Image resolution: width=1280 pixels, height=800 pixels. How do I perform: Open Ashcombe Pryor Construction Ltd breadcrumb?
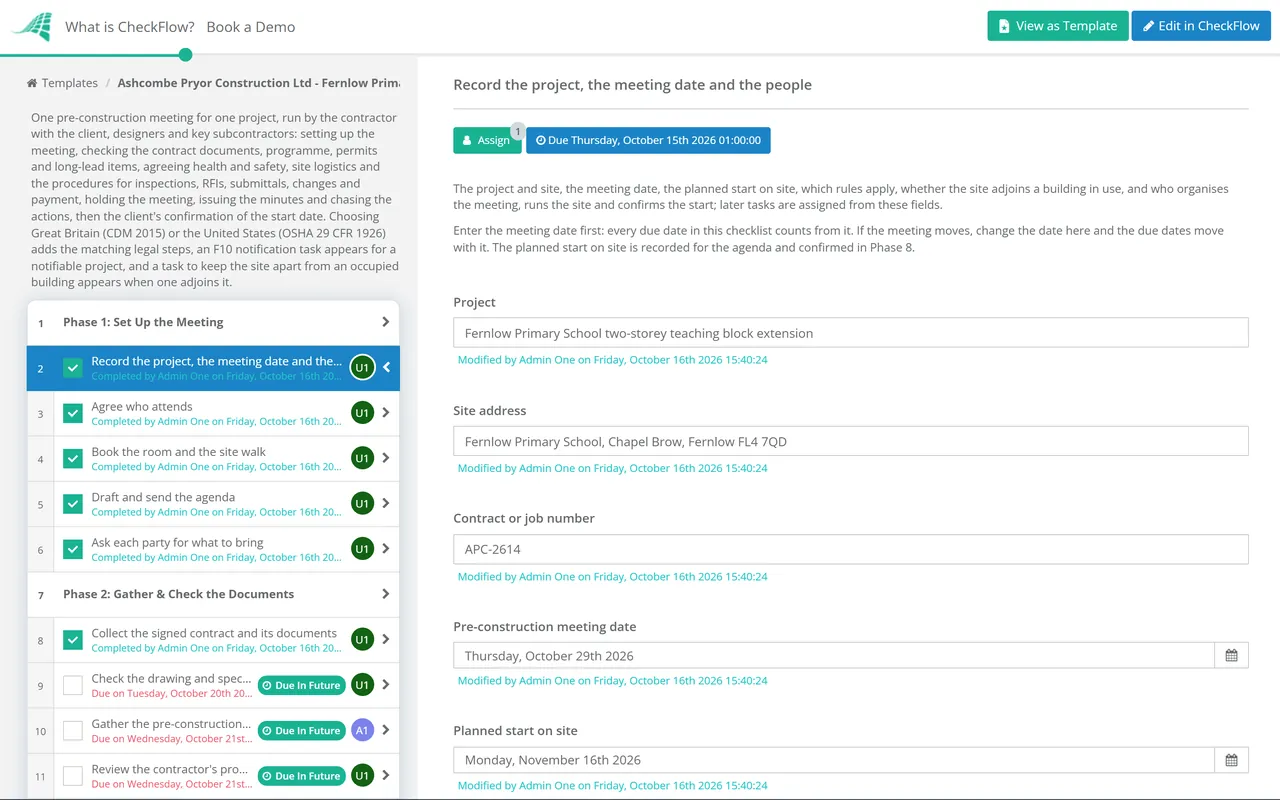pyautogui.click(x=258, y=83)
